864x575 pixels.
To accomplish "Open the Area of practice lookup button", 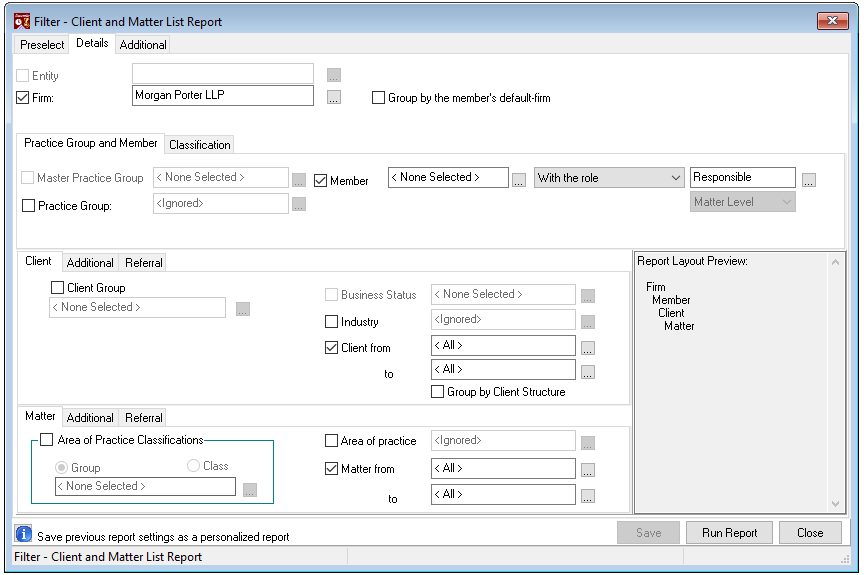I will (587, 443).
